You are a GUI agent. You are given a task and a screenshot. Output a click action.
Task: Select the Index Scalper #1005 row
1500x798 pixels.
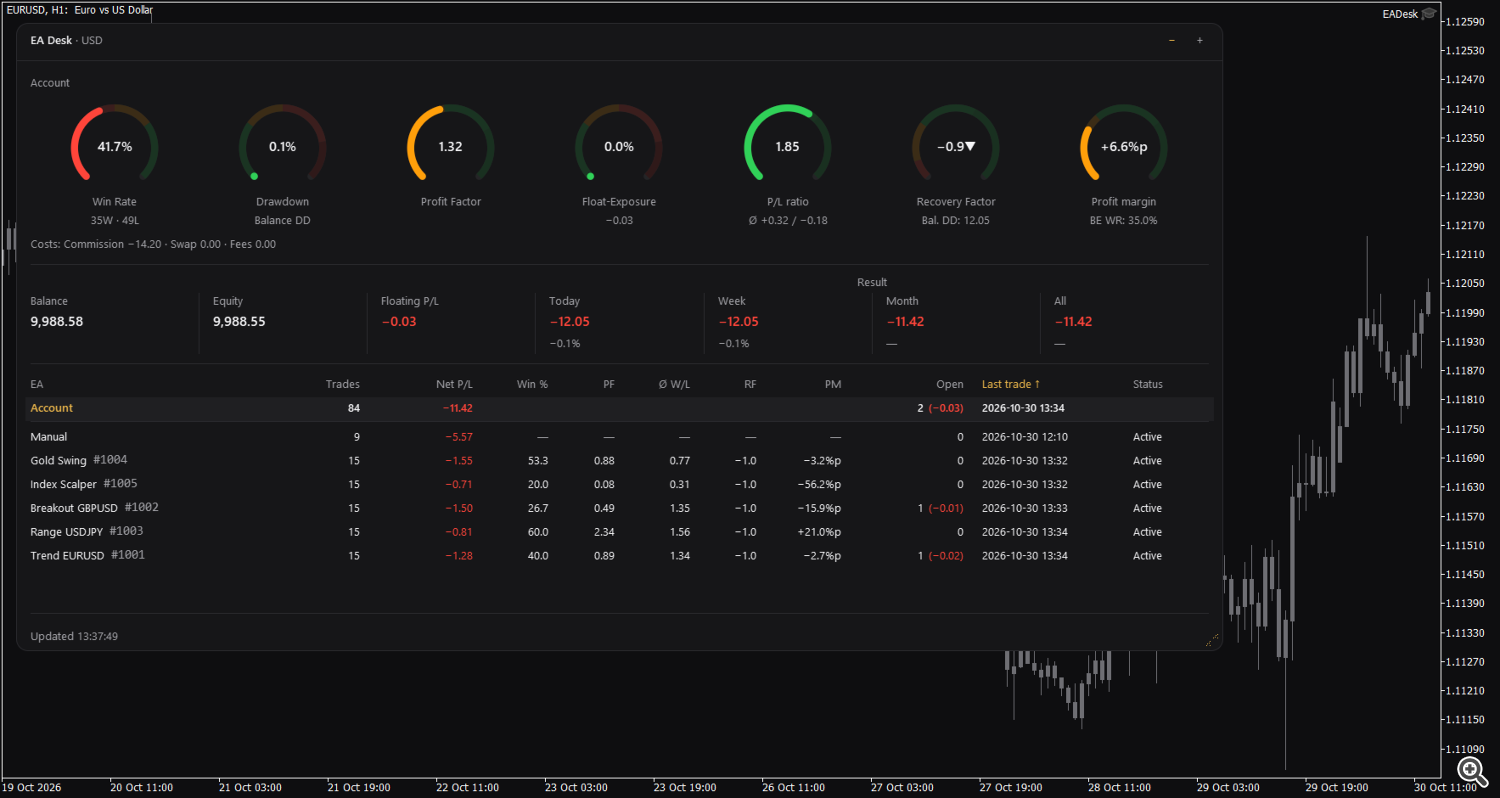[619, 485]
